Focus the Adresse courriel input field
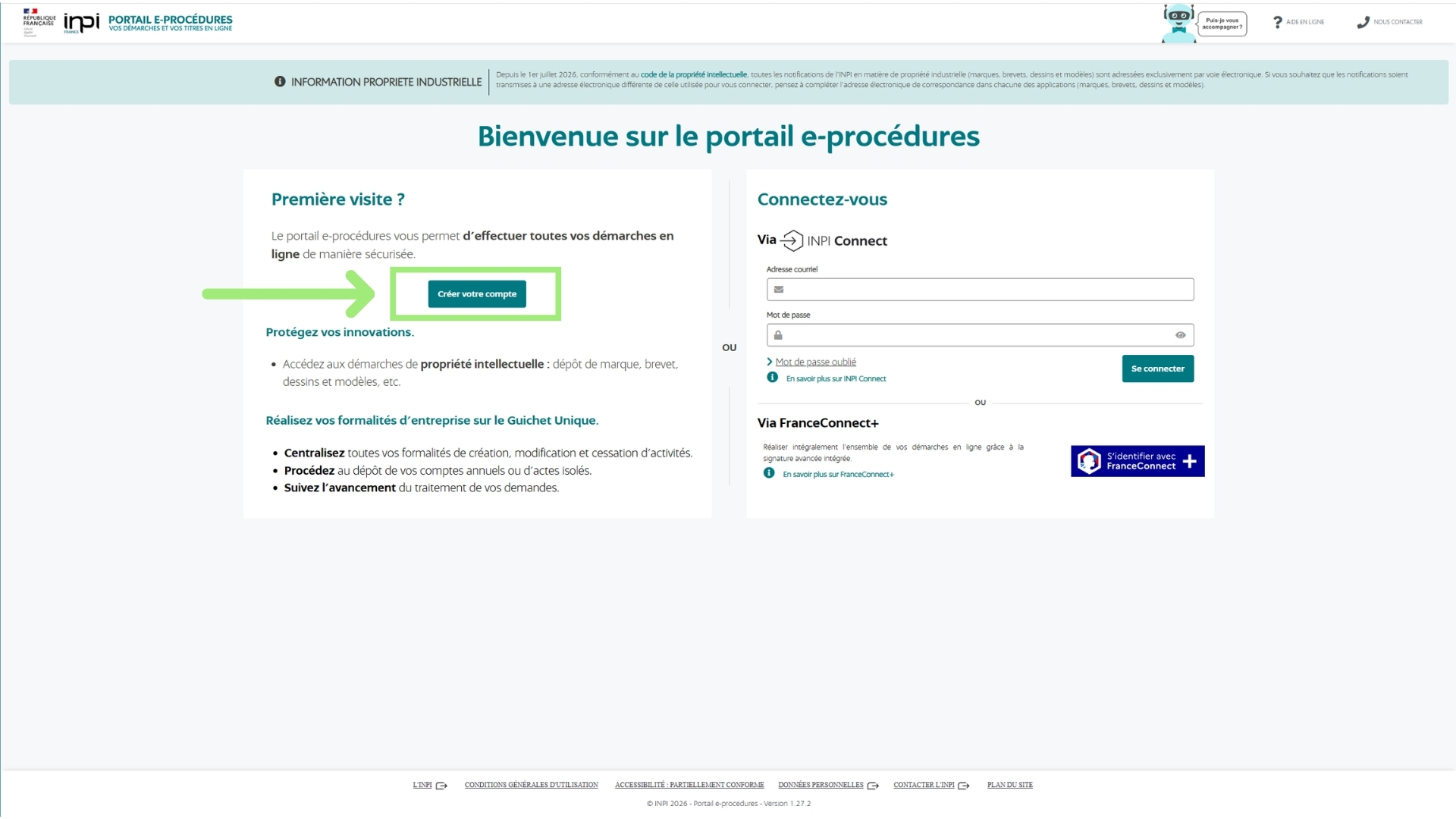 980,289
